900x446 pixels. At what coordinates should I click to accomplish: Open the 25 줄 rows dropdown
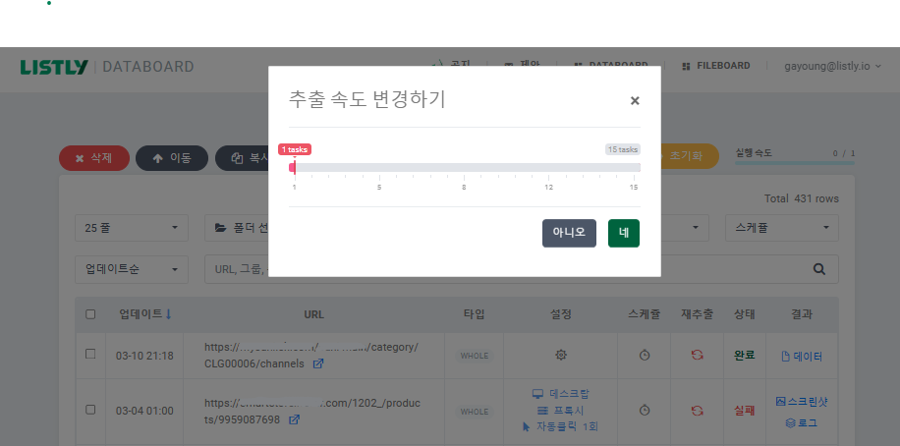tap(131, 228)
